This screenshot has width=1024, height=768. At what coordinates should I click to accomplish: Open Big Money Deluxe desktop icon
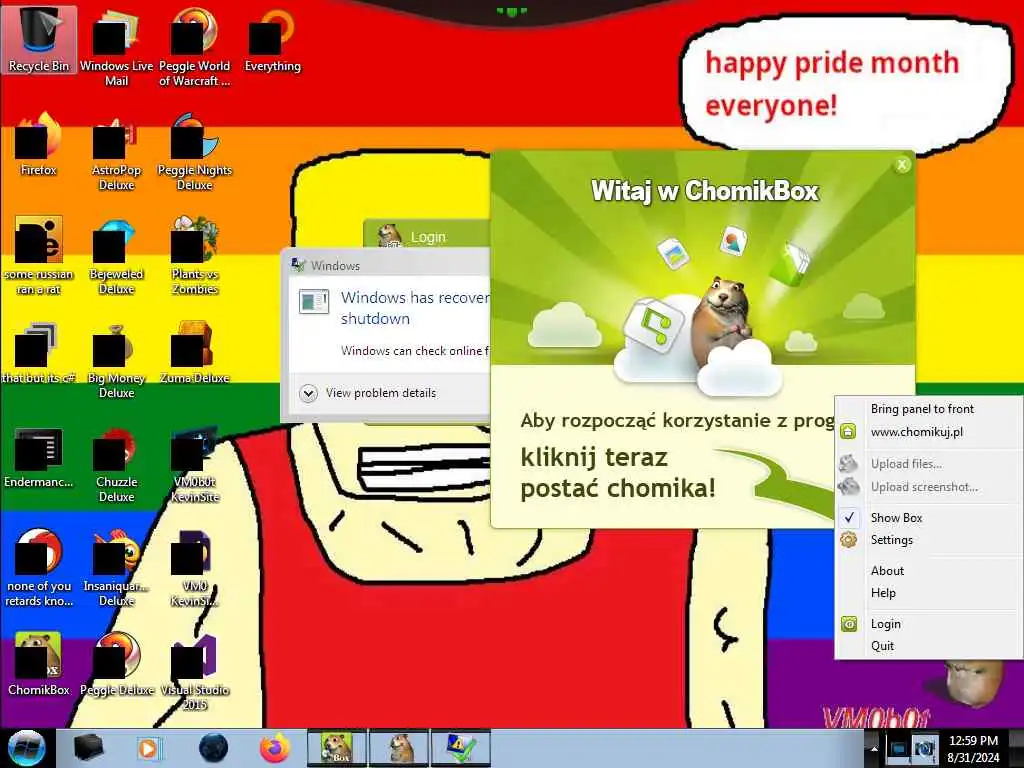pyautogui.click(x=116, y=359)
